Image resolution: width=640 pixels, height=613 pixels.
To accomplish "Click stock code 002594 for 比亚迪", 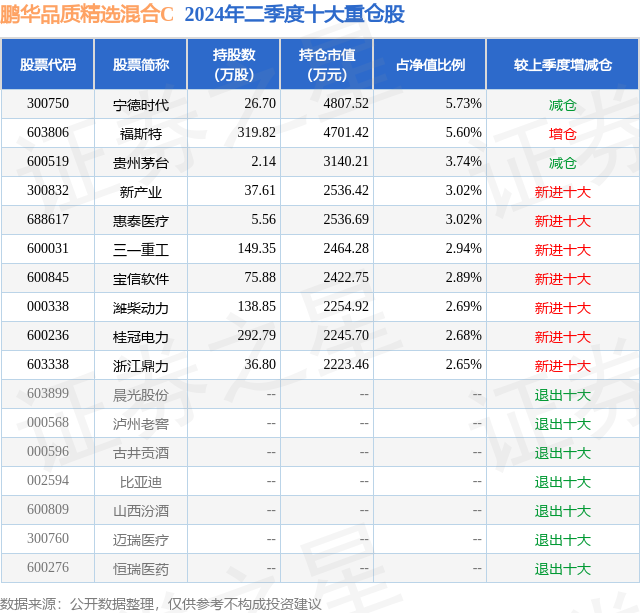I will (x=48, y=480).
